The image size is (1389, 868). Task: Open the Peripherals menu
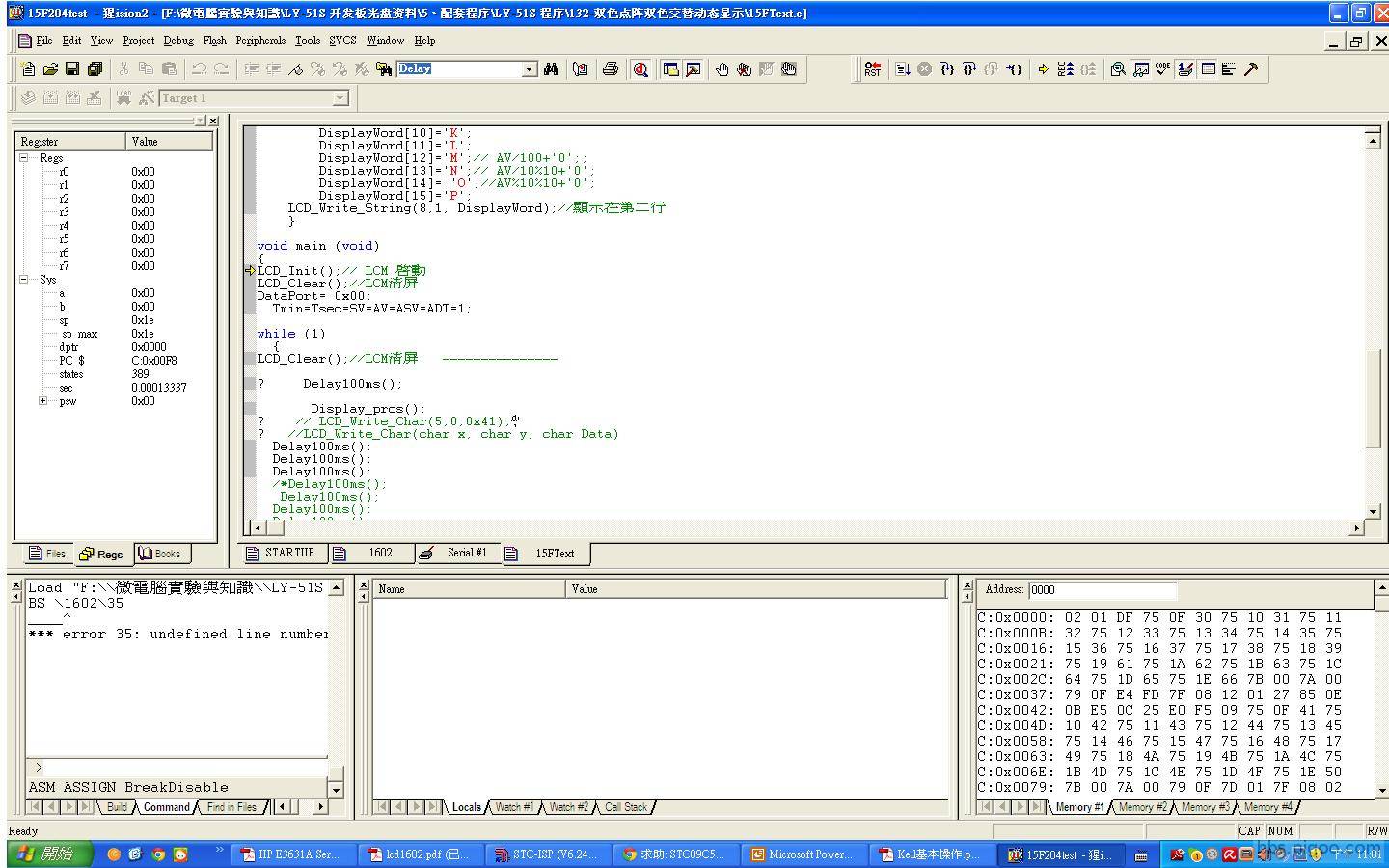coord(260,41)
